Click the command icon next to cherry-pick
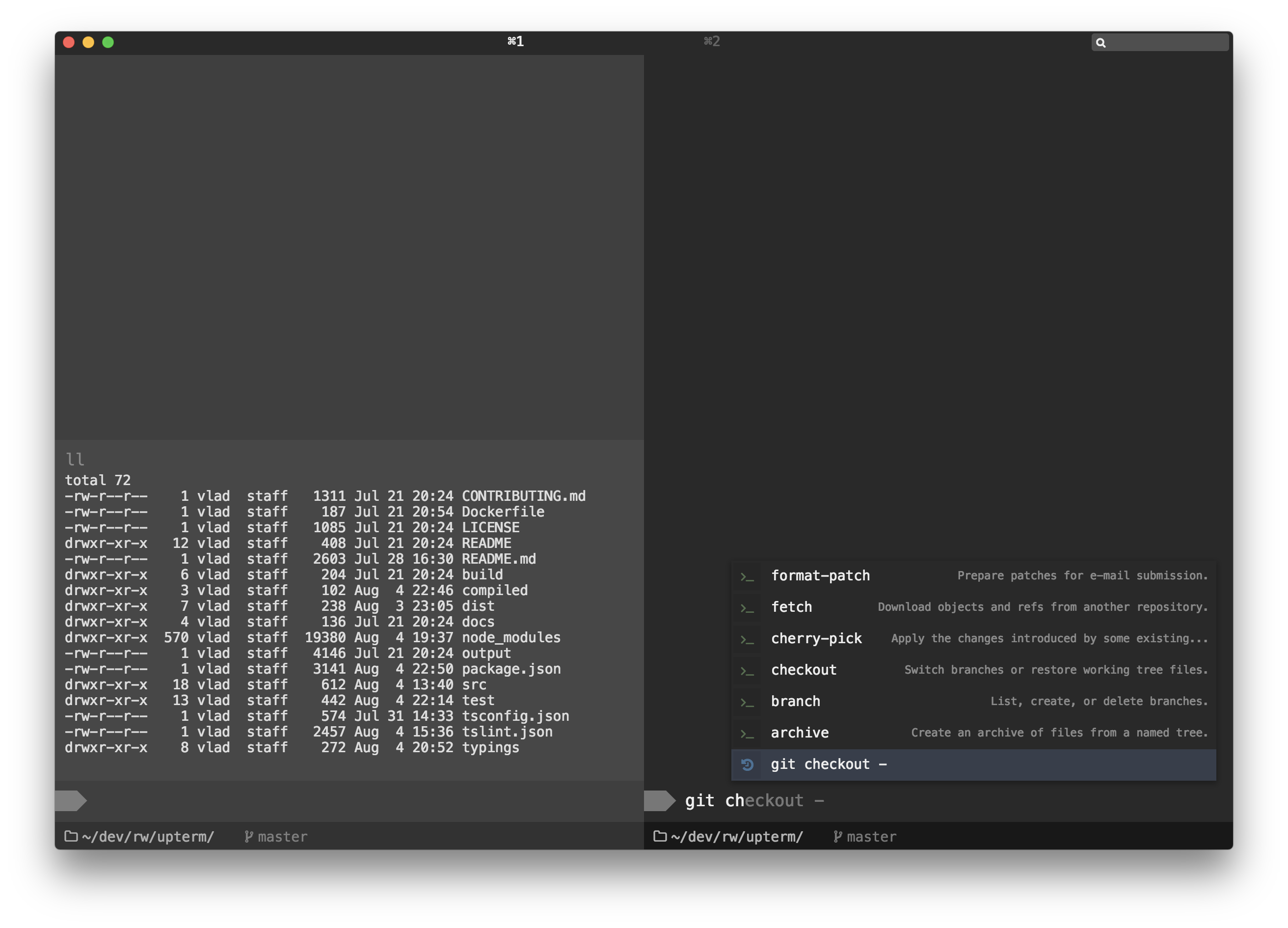This screenshot has height=928, width=1288. click(x=747, y=640)
